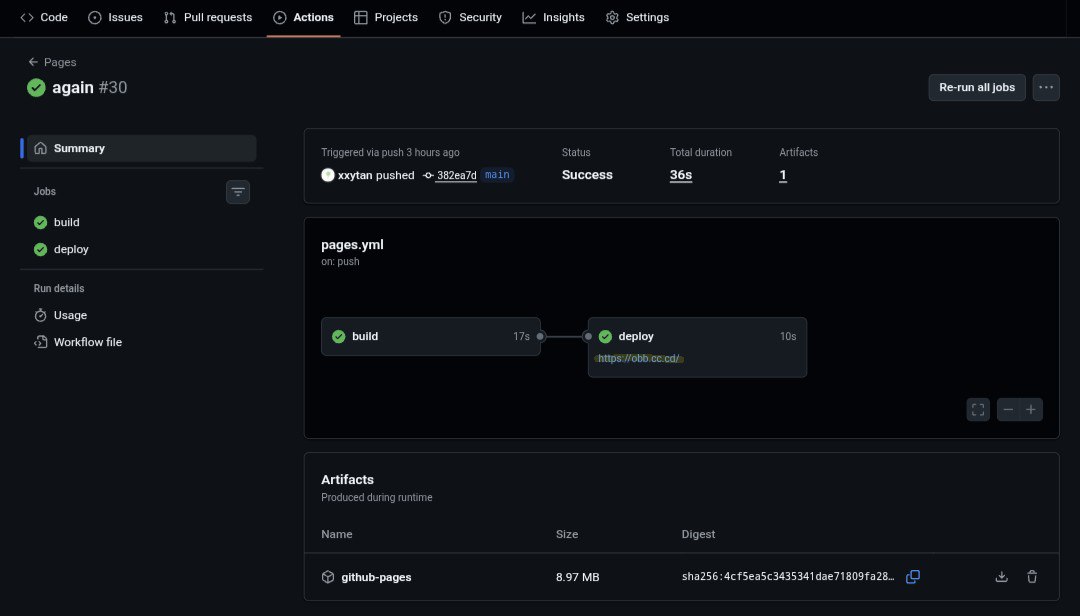Open the Issues tab
The width and height of the screenshot is (1080, 616).
tap(115, 17)
